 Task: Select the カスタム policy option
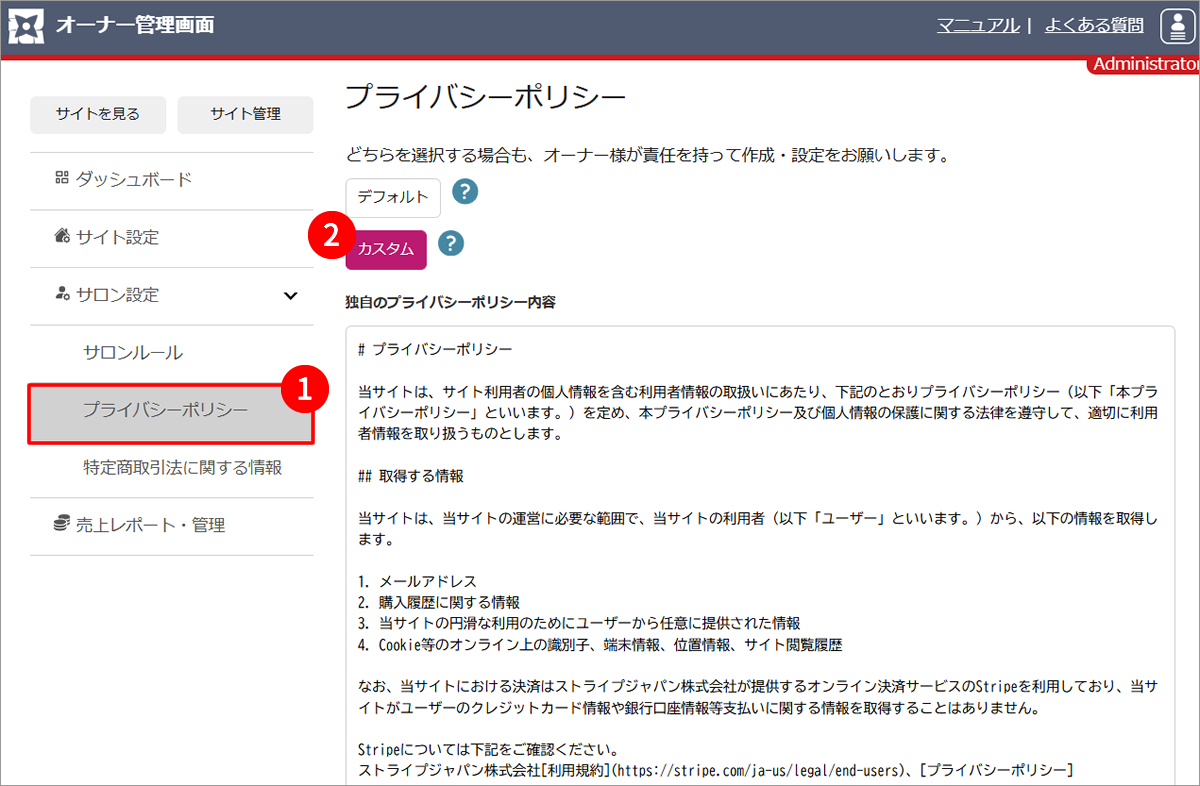(x=386, y=250)
